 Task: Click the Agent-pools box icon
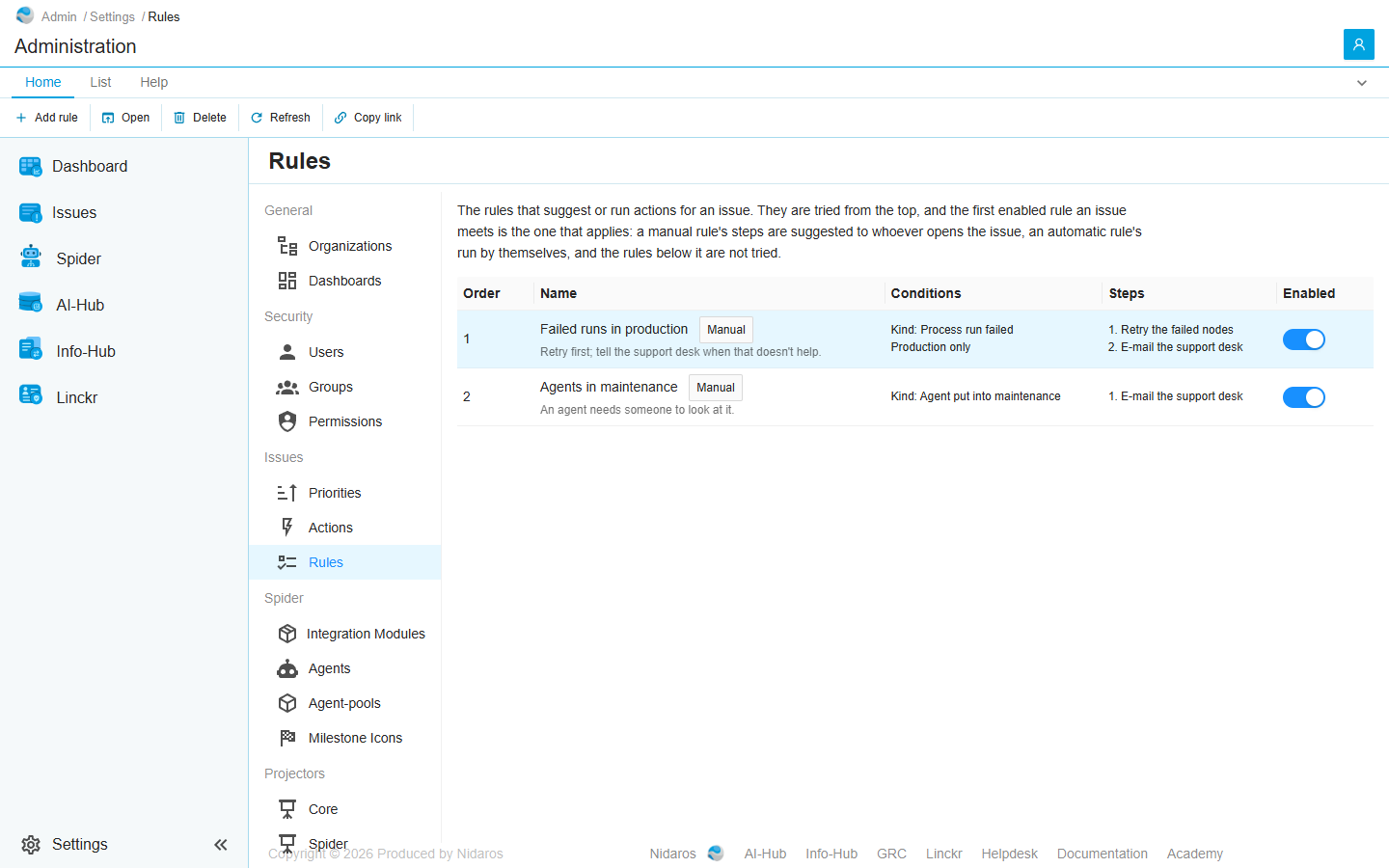[287, 703]
